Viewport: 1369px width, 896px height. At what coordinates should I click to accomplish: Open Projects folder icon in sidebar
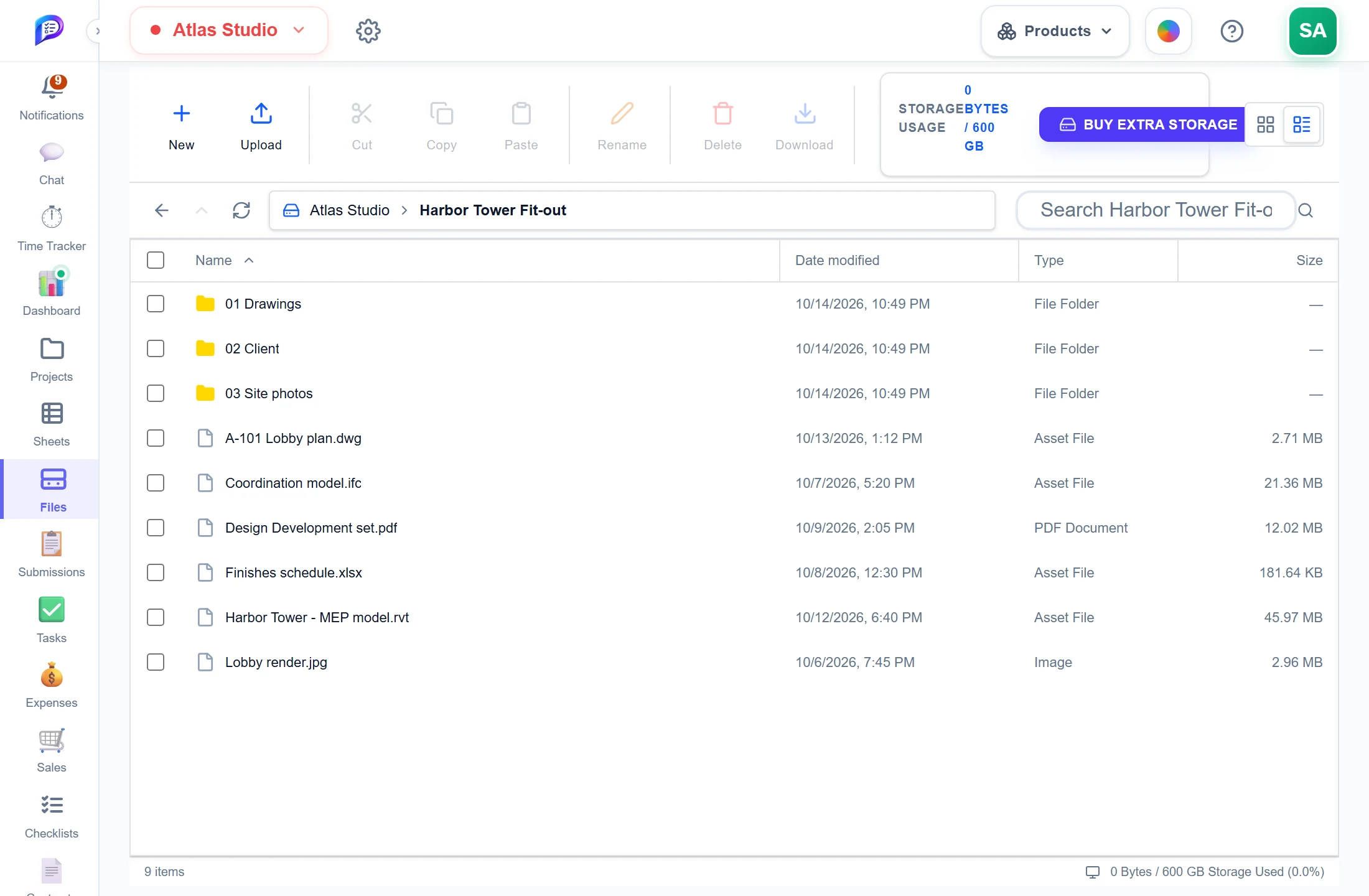click(x=52, y=349)
